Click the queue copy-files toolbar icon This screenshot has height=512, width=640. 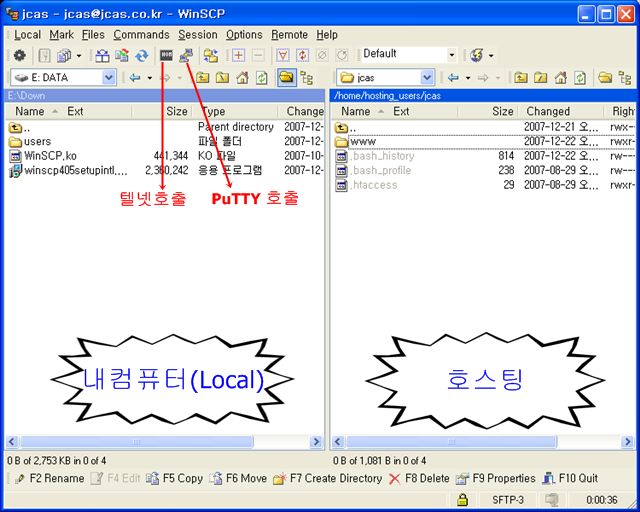tap(64, 55)
